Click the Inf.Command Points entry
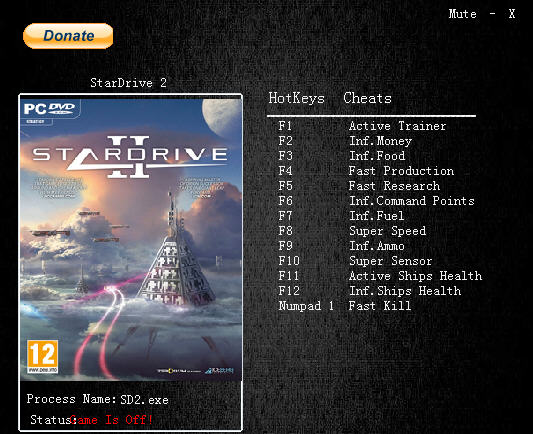 coord(412,201)
